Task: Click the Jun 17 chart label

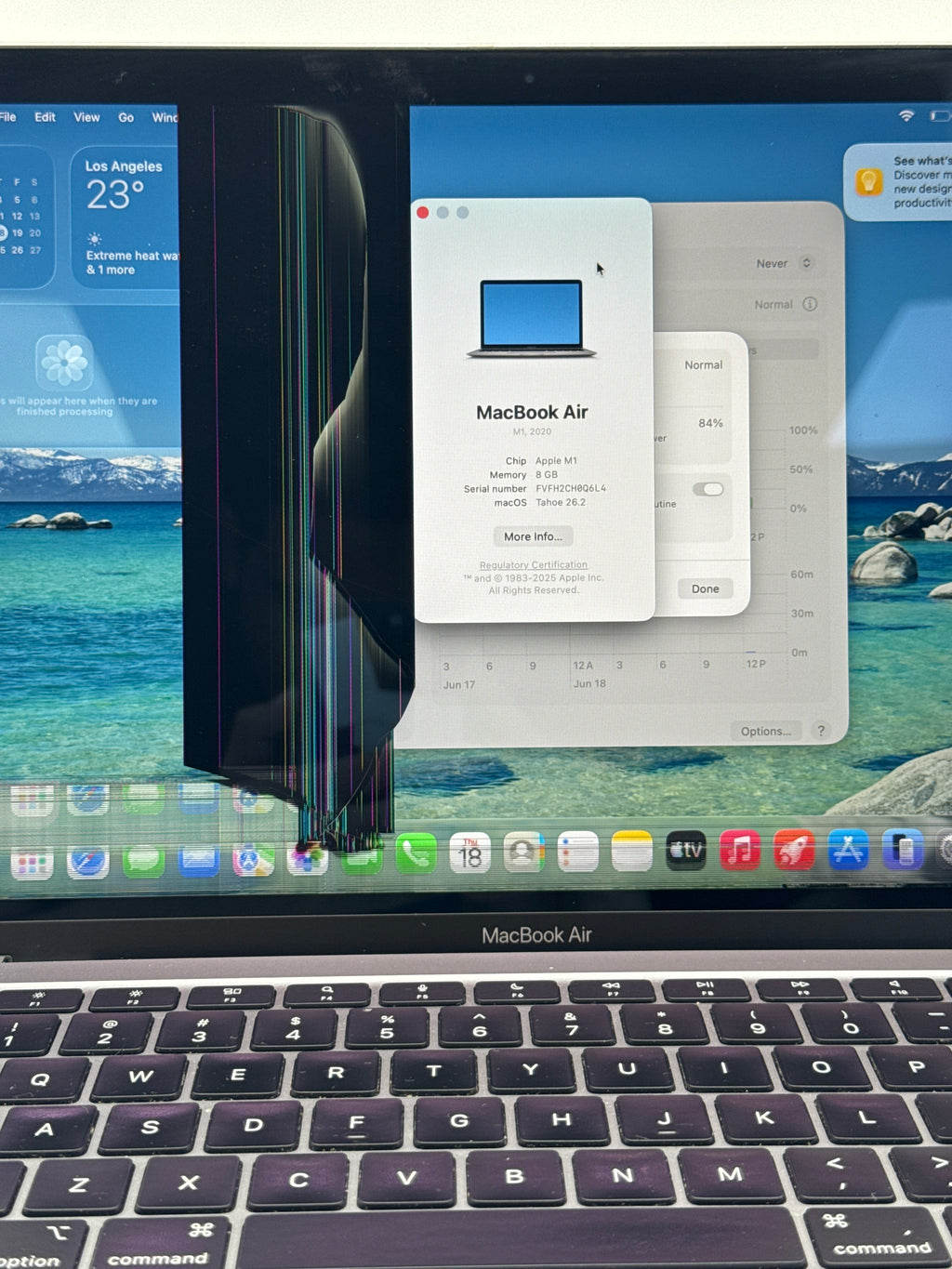Action: click(458, 684)
